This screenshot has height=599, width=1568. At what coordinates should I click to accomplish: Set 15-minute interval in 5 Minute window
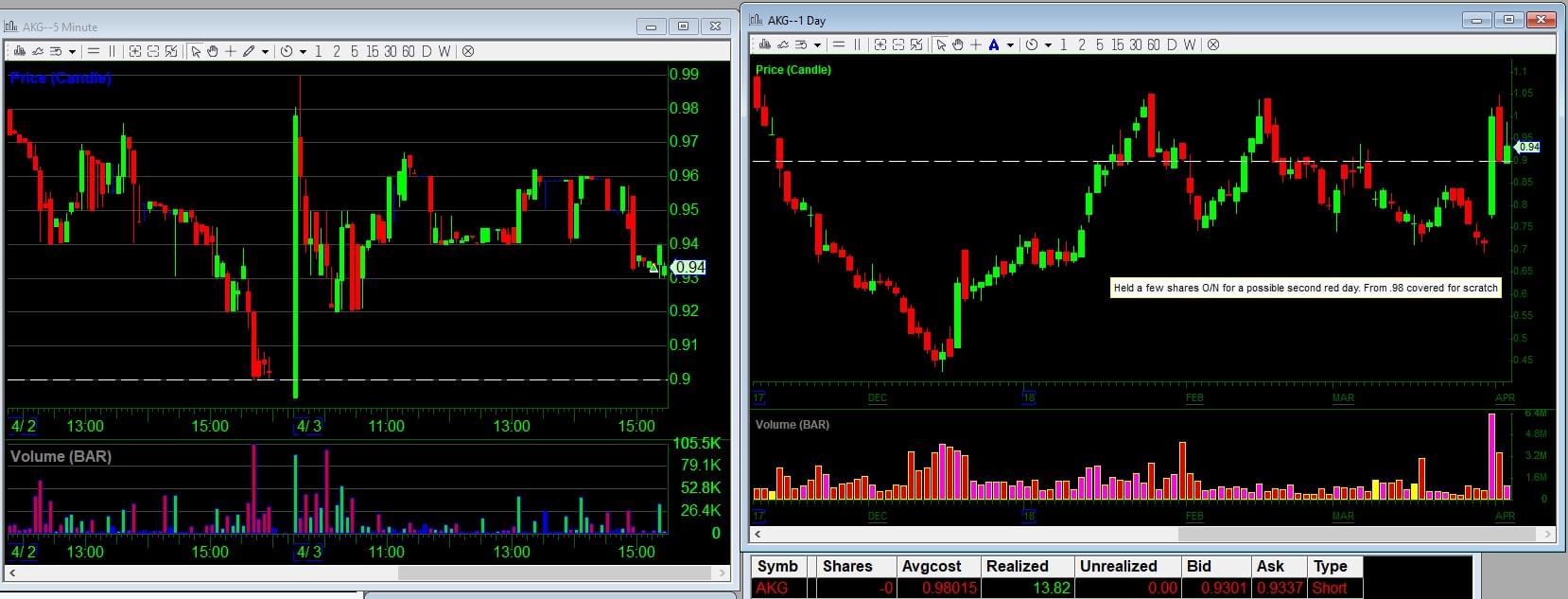[x=373, y=51]
